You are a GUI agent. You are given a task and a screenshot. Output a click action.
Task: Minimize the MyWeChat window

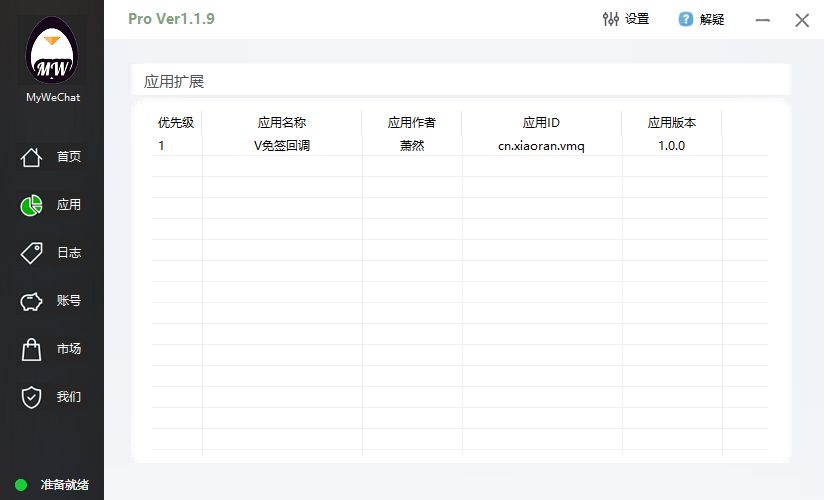[x=763, y=20]
